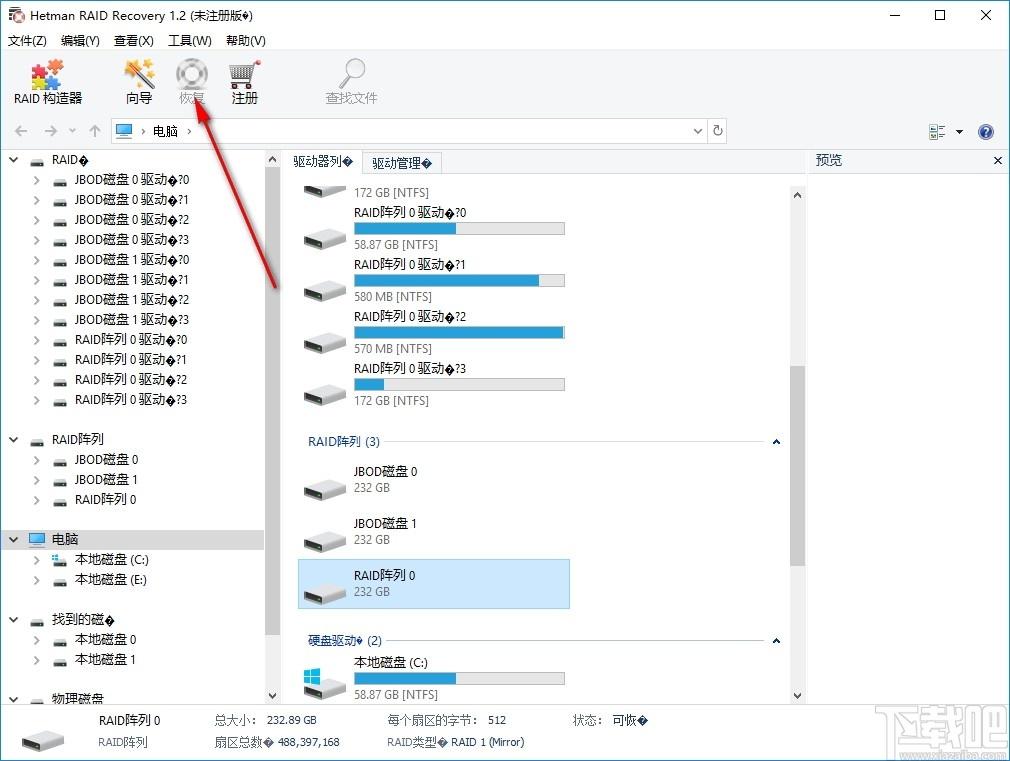Select JBOD磁盘 0 under RAID阵列 tree
This screenshot has width=1010, height=761.
(106, 460)
